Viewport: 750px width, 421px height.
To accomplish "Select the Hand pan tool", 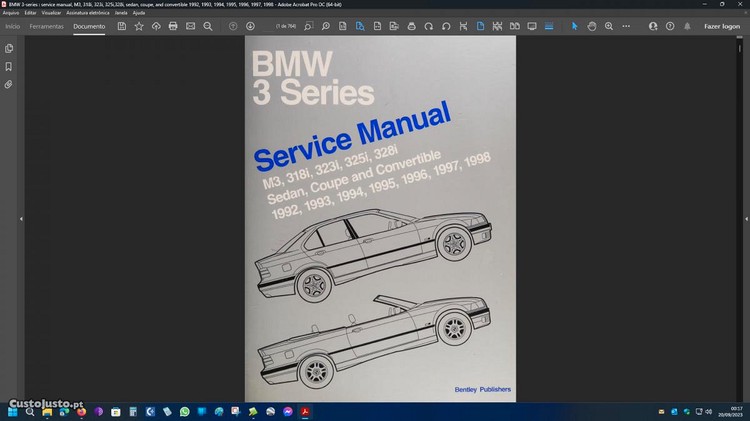I will point(592,26).
